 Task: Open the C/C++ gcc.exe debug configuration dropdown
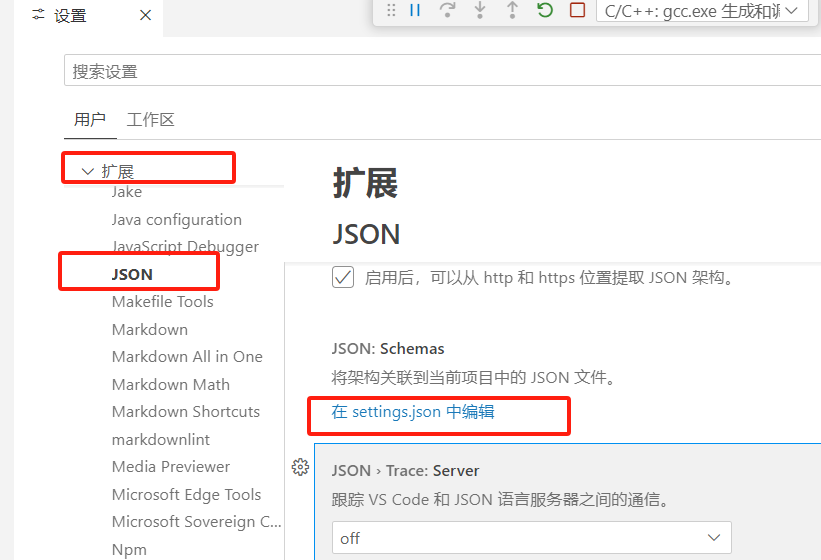click(702, 11)
